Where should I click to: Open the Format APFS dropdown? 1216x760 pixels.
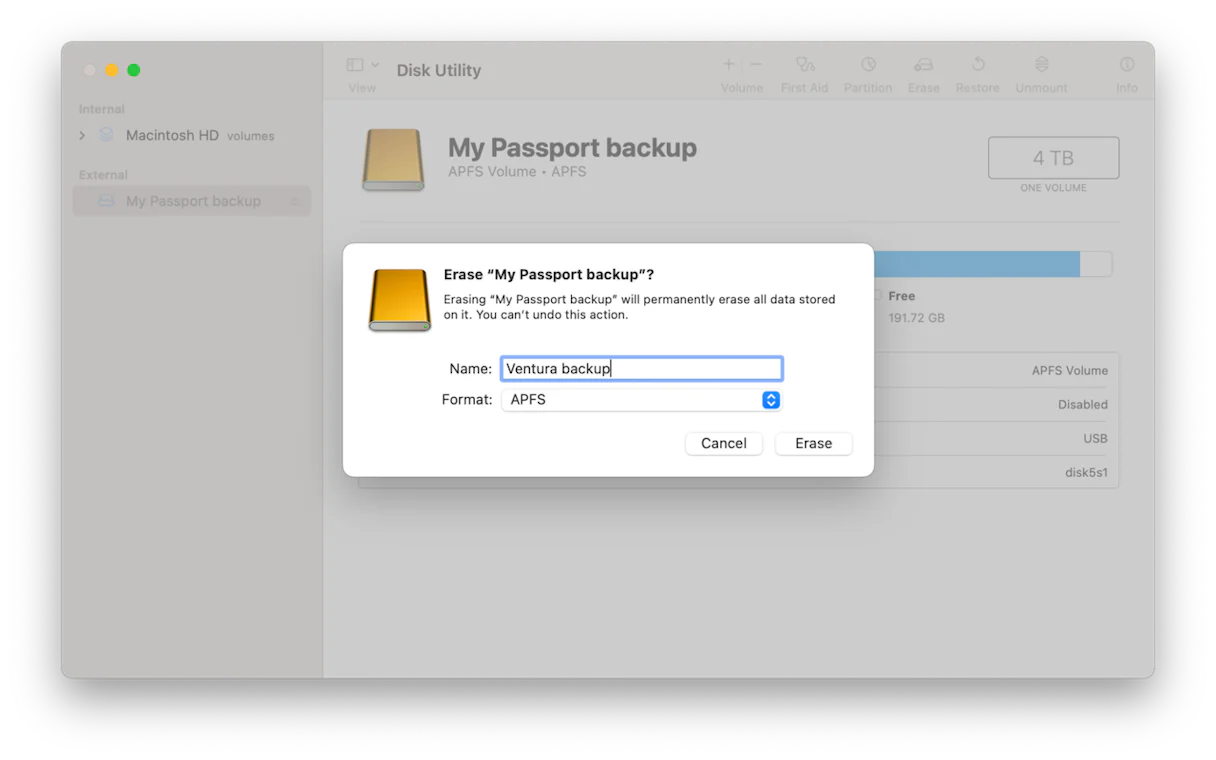770,400
